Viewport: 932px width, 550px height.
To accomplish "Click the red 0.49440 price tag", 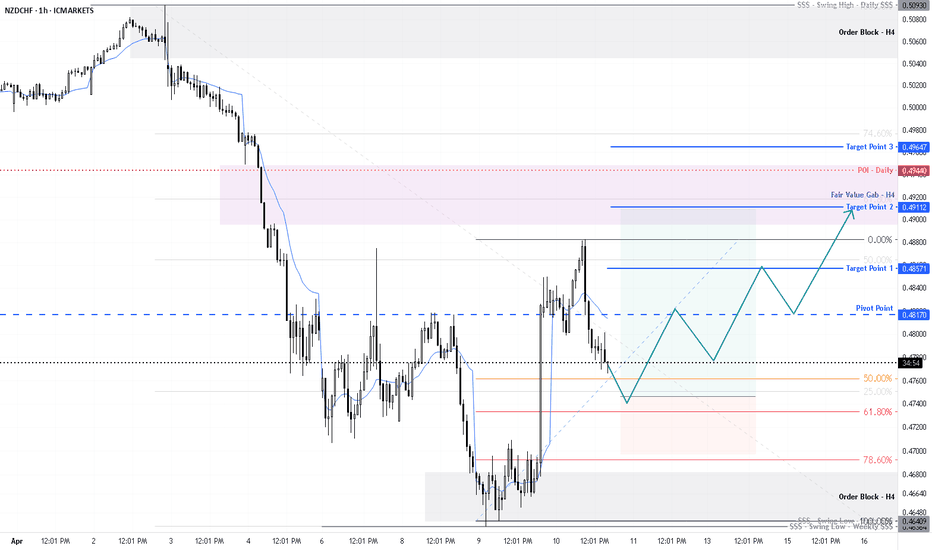I will 914,171.
